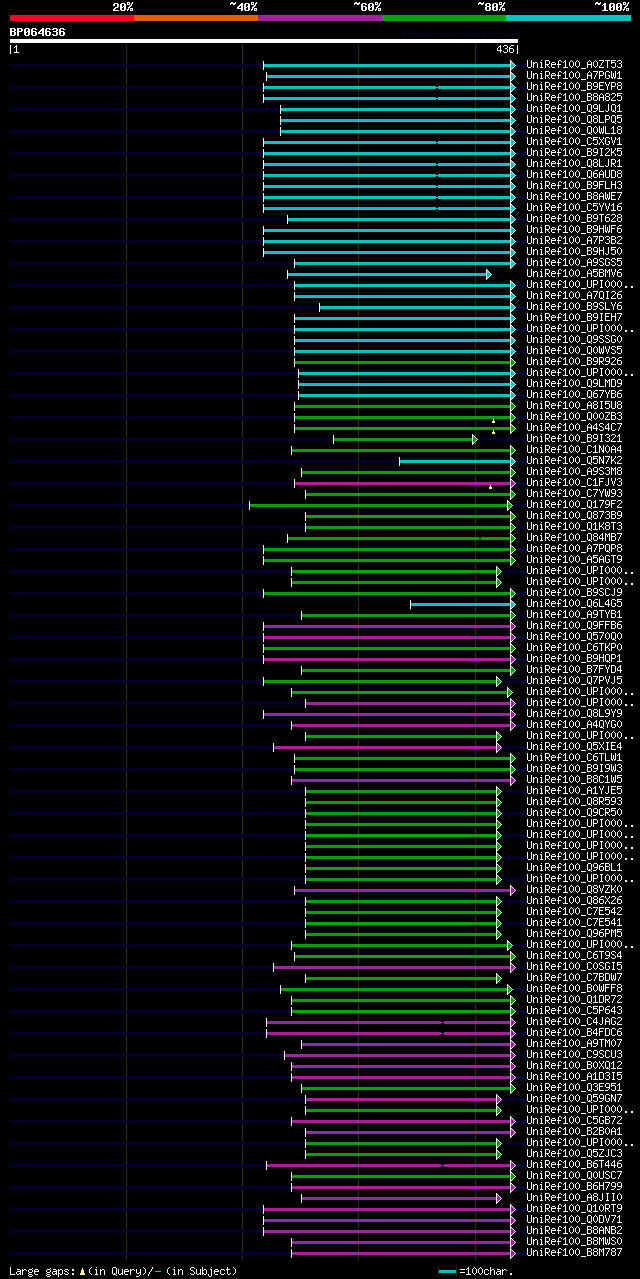
Task: Click the purple alignment bar for UniRef100_C1FJV3
Action: (x=405, y=483)
